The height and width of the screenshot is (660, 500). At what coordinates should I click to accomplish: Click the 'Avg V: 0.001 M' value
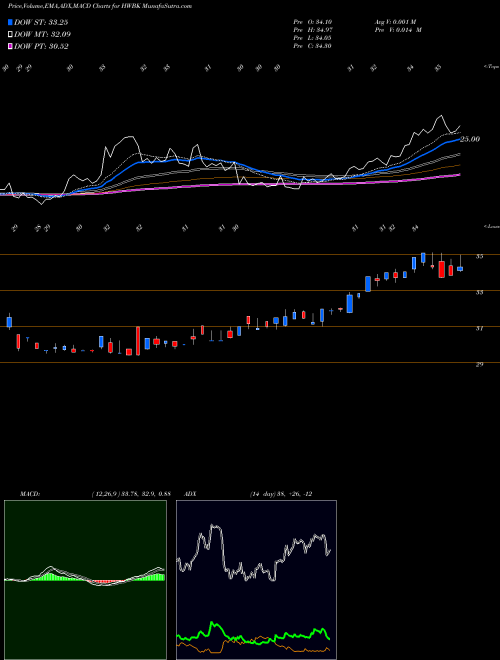click(395, 22)
